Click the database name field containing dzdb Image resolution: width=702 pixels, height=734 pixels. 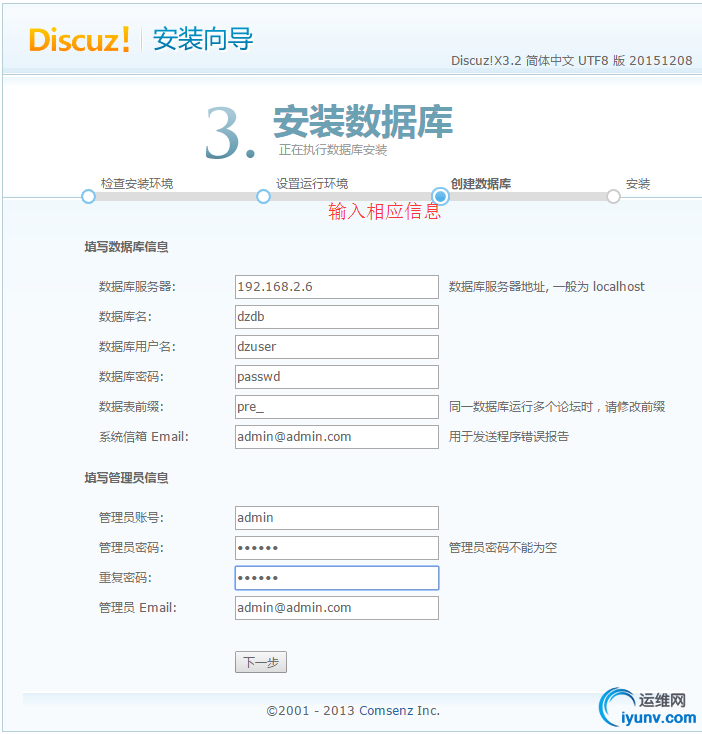click(x=336, y=317)
